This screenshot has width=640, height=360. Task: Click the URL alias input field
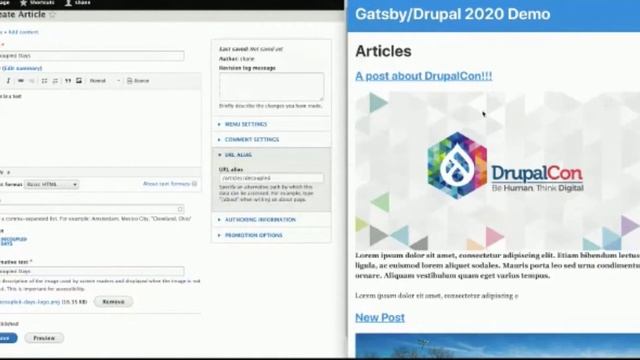pos(271,178)
